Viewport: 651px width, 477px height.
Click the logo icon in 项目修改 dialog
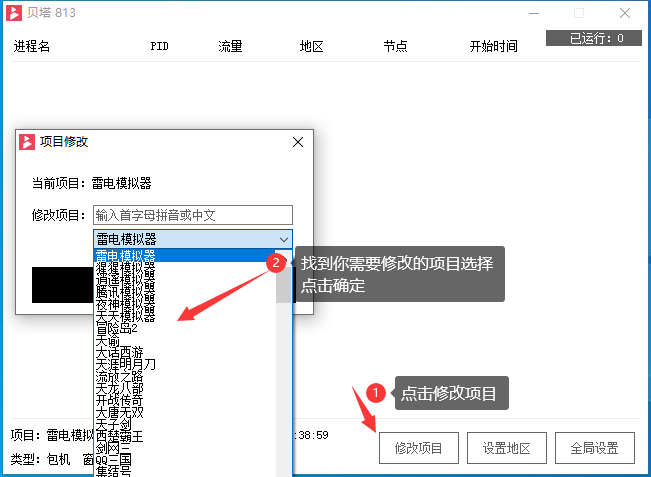tap(28, 142)
